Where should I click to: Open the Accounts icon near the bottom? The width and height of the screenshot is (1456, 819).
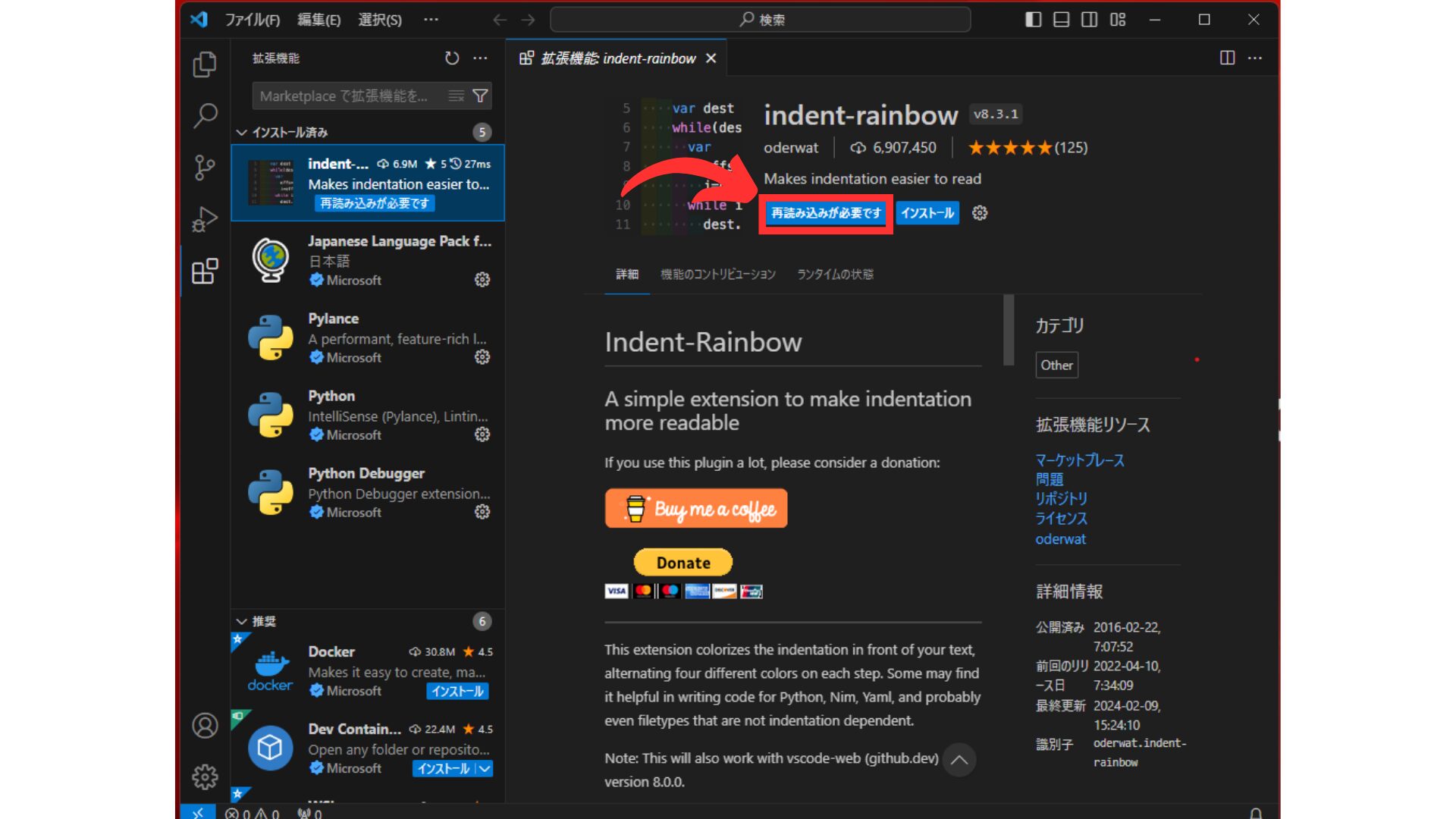point(204,725)
